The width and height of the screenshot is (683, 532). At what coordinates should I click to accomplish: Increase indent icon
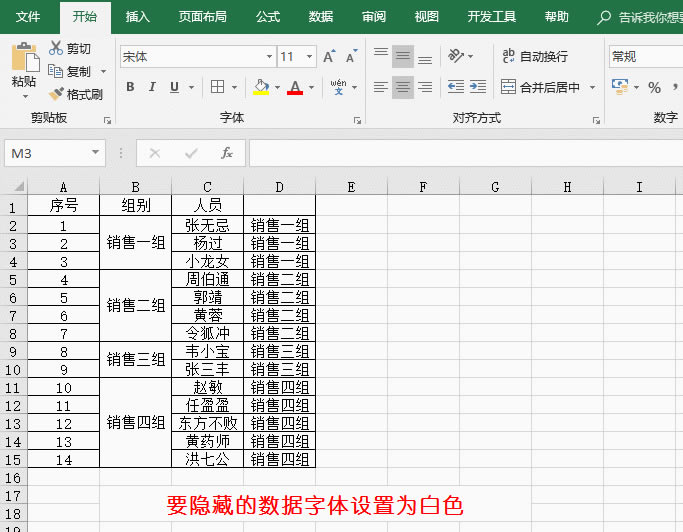tap(478, 87)
